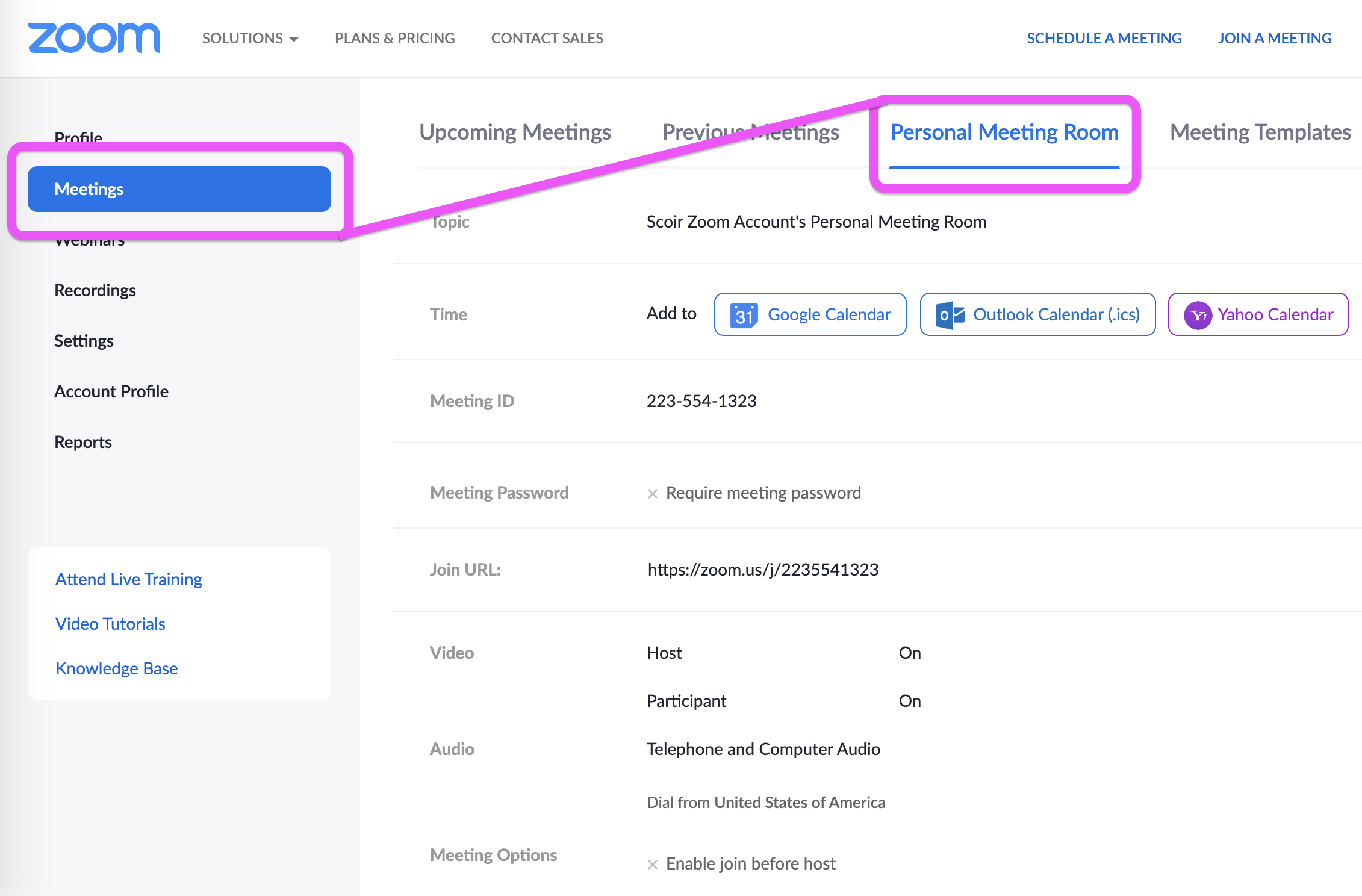
Task: Select Personal Meeting Room tab
Action: pos(1004,132)
